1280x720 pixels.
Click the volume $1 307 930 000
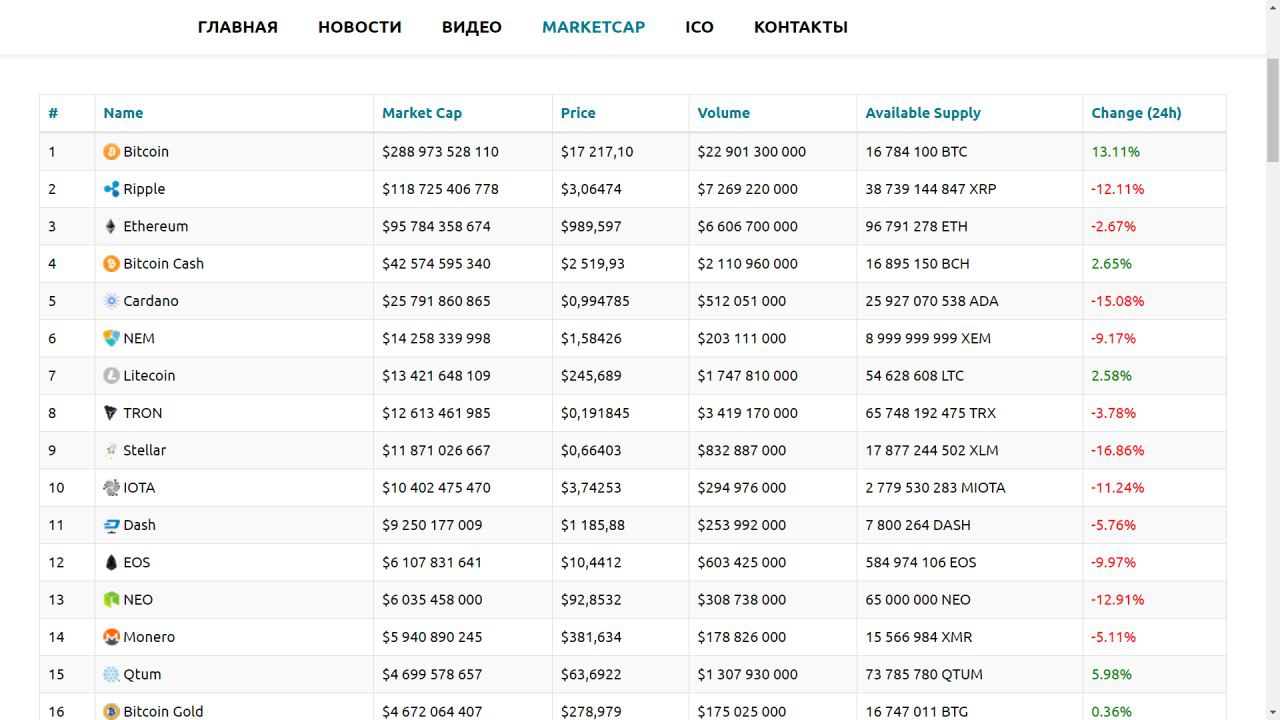[x=748, y=674]
